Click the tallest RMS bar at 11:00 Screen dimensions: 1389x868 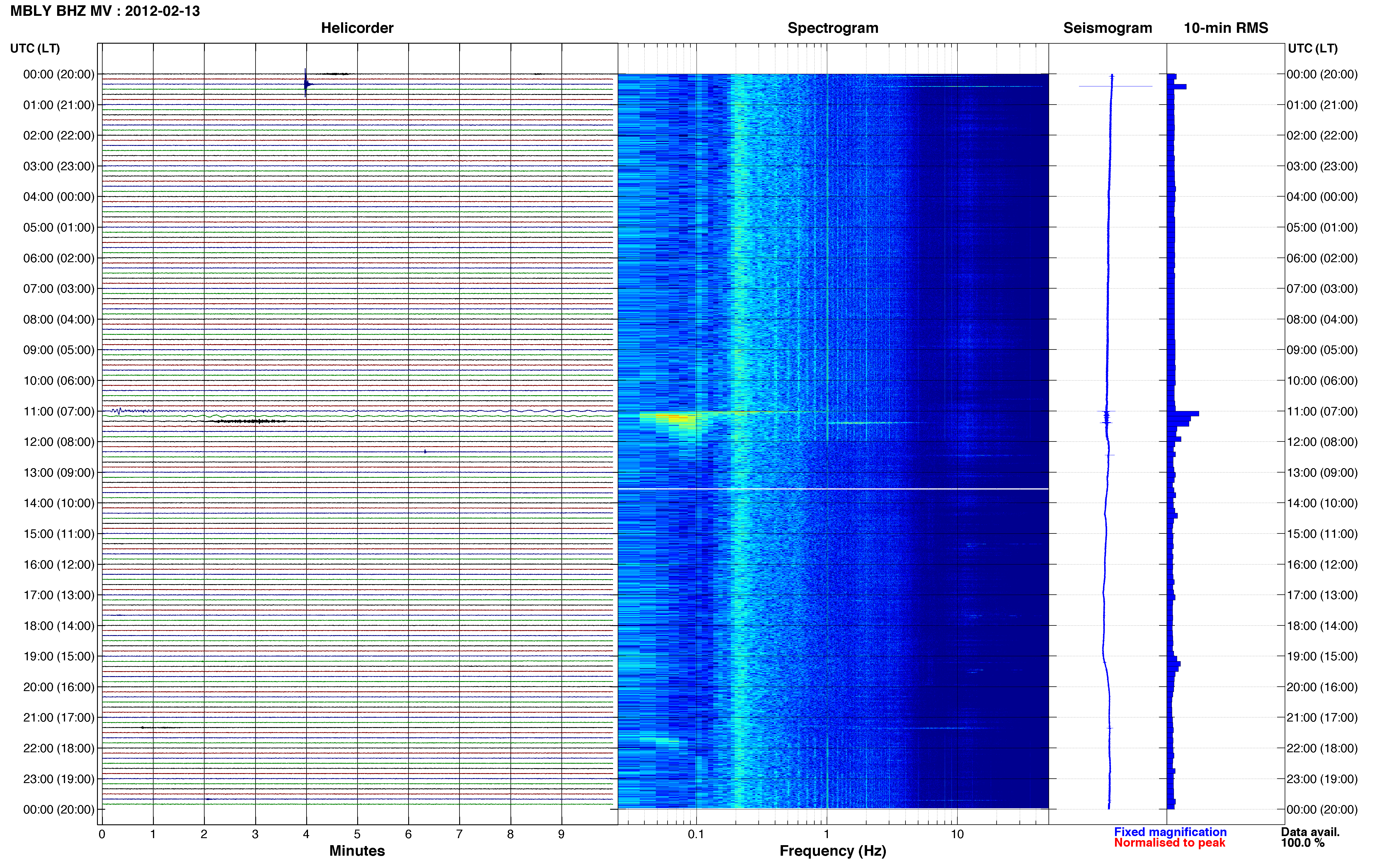click(x=1183, y=413)
